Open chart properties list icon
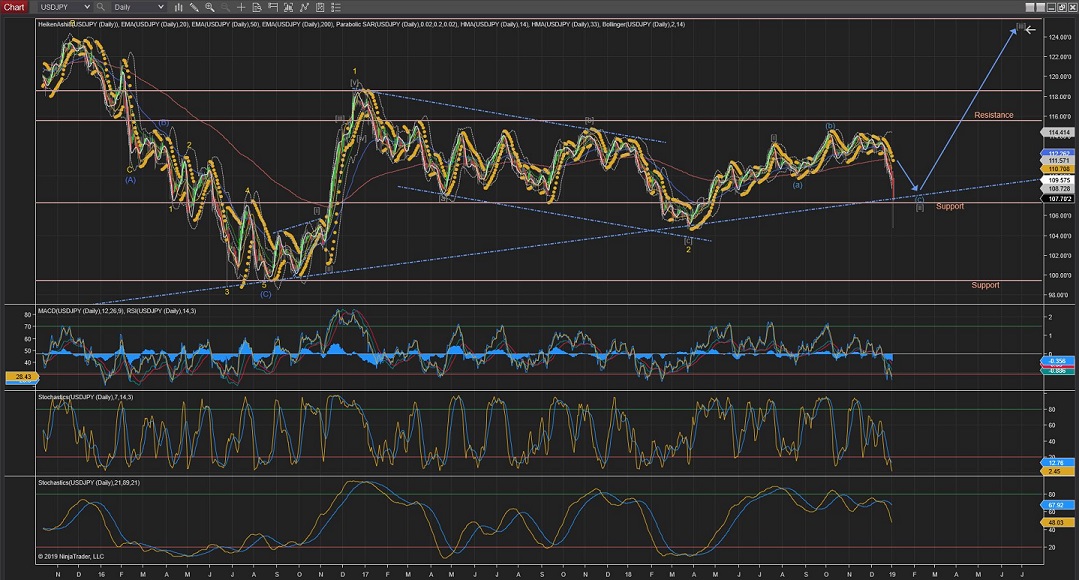 pyautogui.click(x=336, y=8)
